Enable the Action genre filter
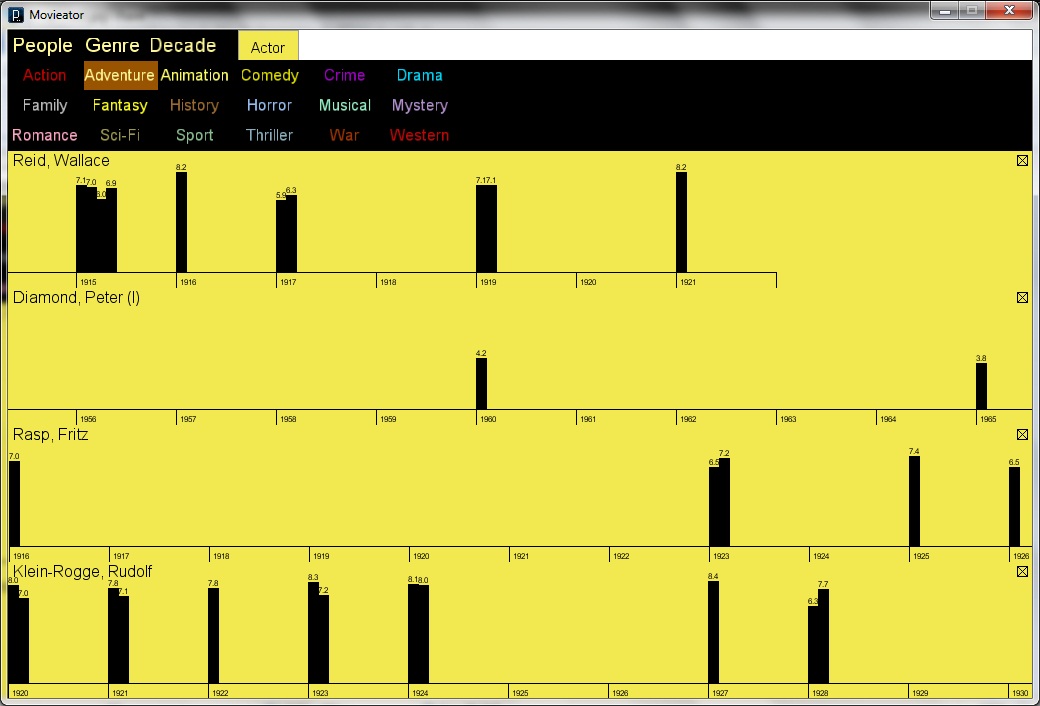Viewport: 1040px width, 706px height. [44, 75]
